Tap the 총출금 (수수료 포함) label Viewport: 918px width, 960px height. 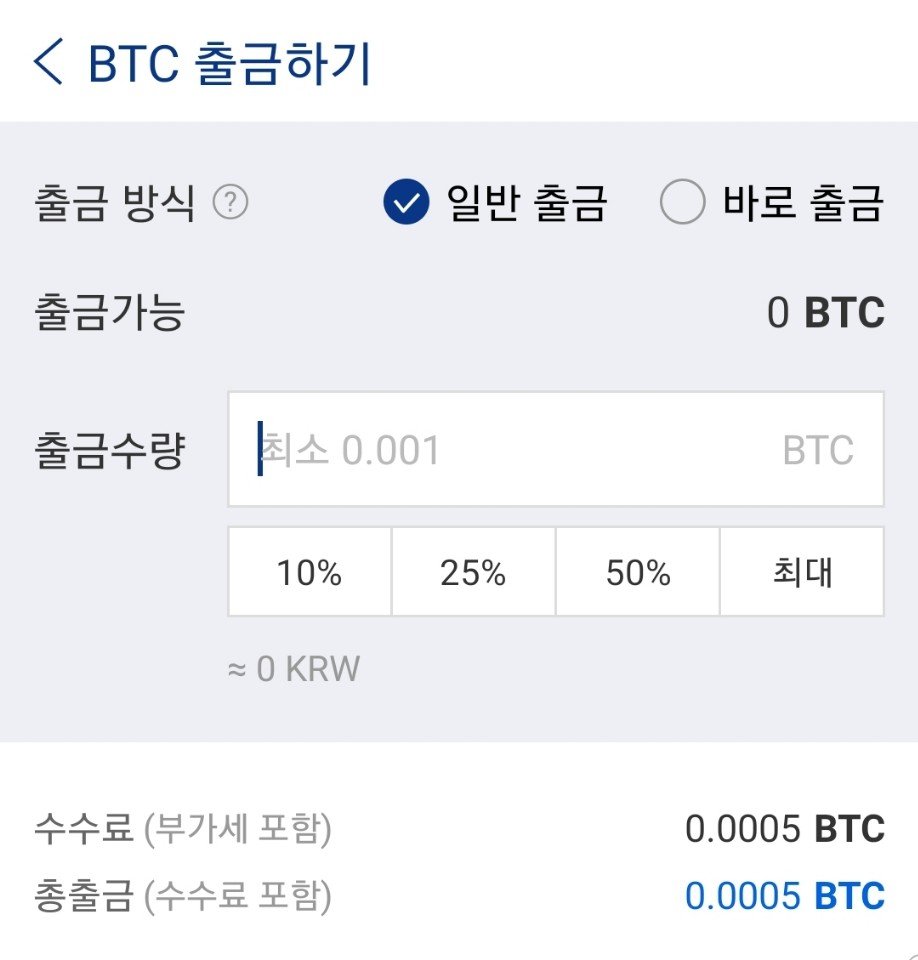tap(182, 896)
